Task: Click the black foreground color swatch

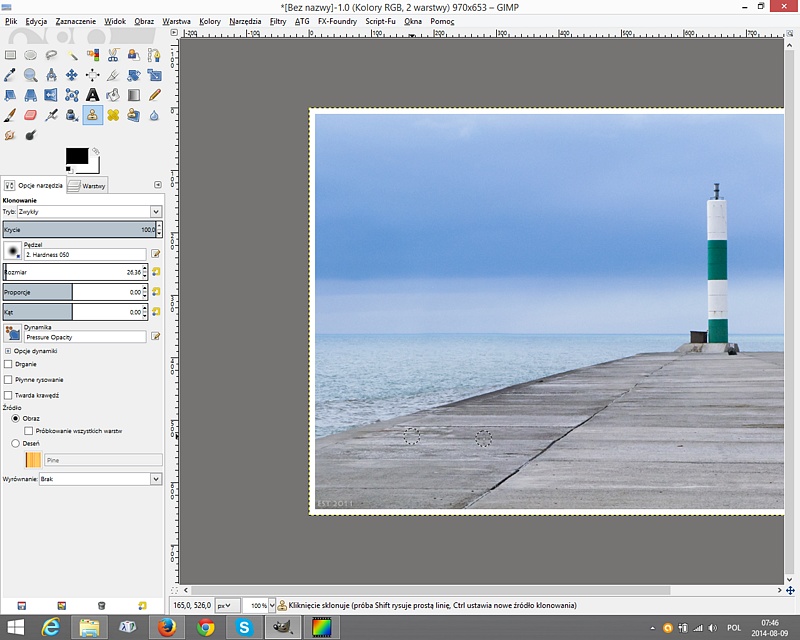Action: click(77, 156)
